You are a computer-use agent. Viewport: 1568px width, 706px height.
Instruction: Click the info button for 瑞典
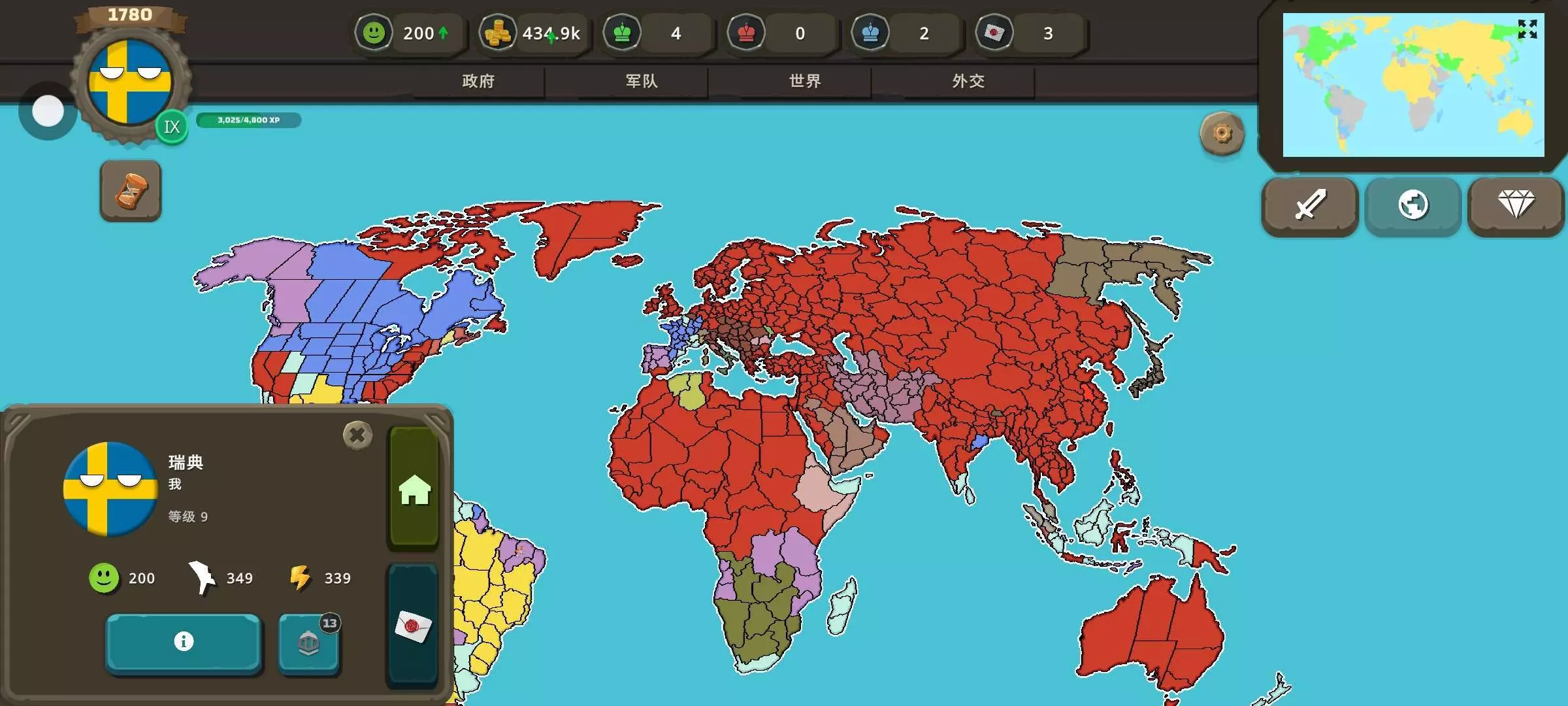[184, 641]
